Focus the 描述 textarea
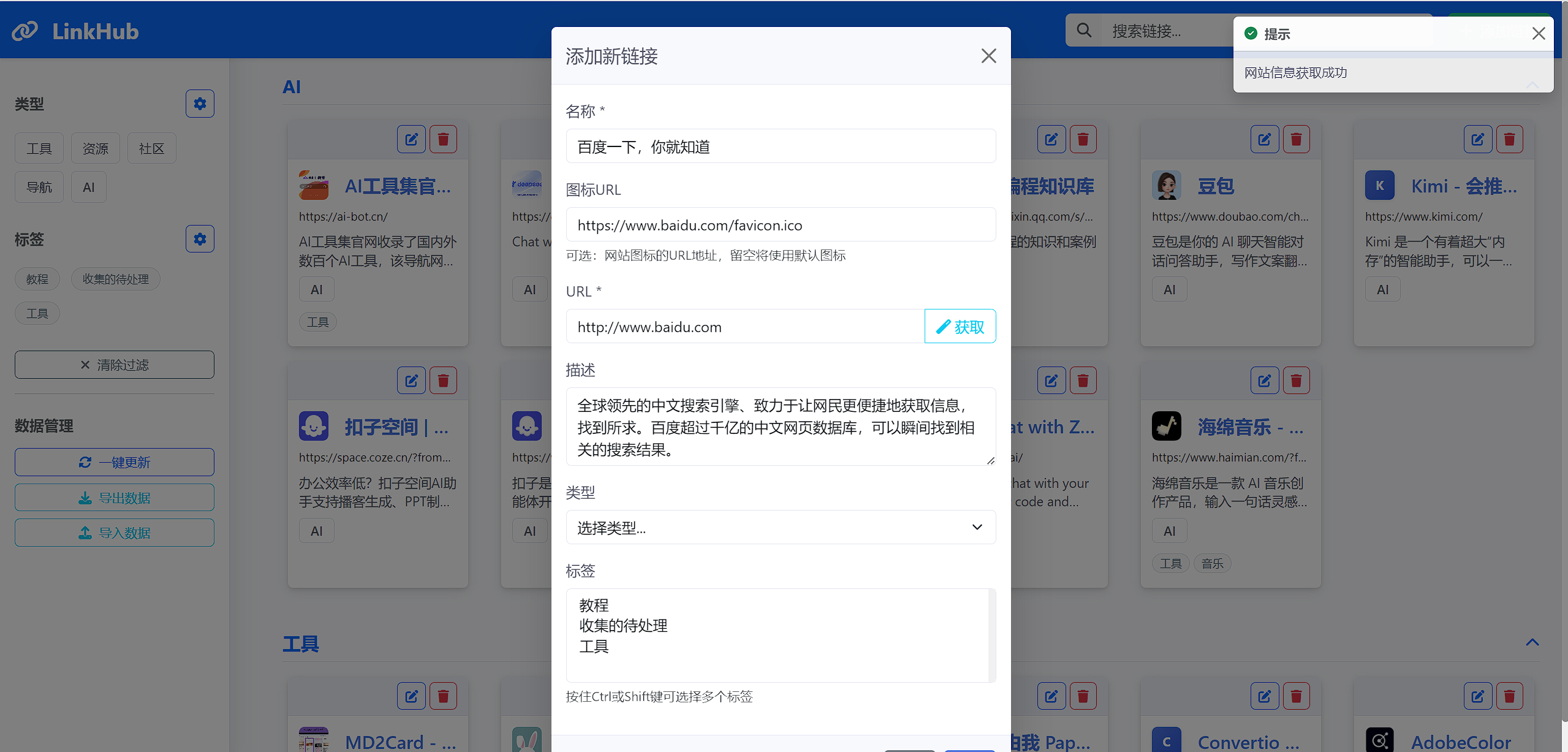 [781, 427]
